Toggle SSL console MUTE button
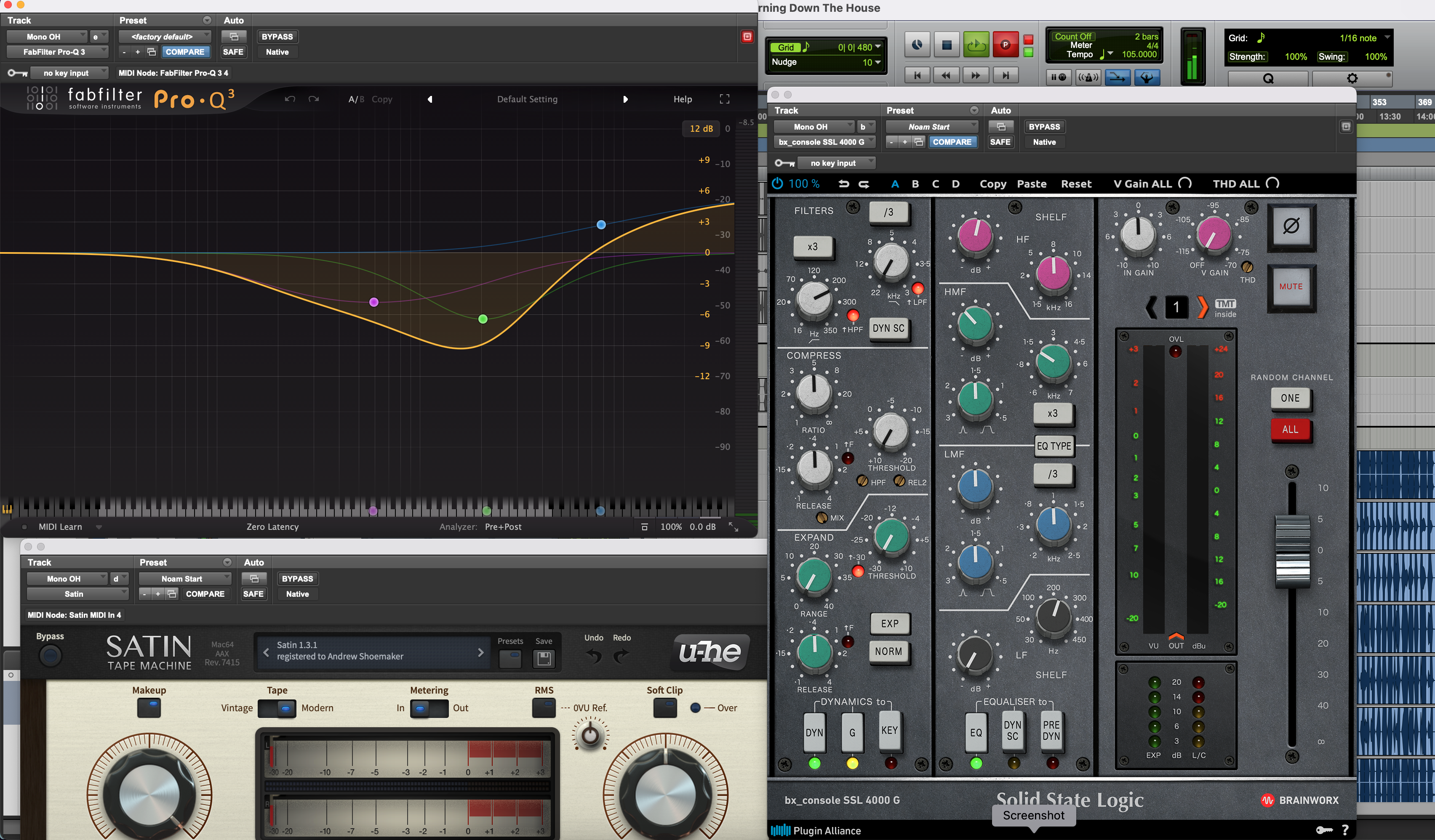Screen dimensions: 1435x840 [x=1291, y=287]
